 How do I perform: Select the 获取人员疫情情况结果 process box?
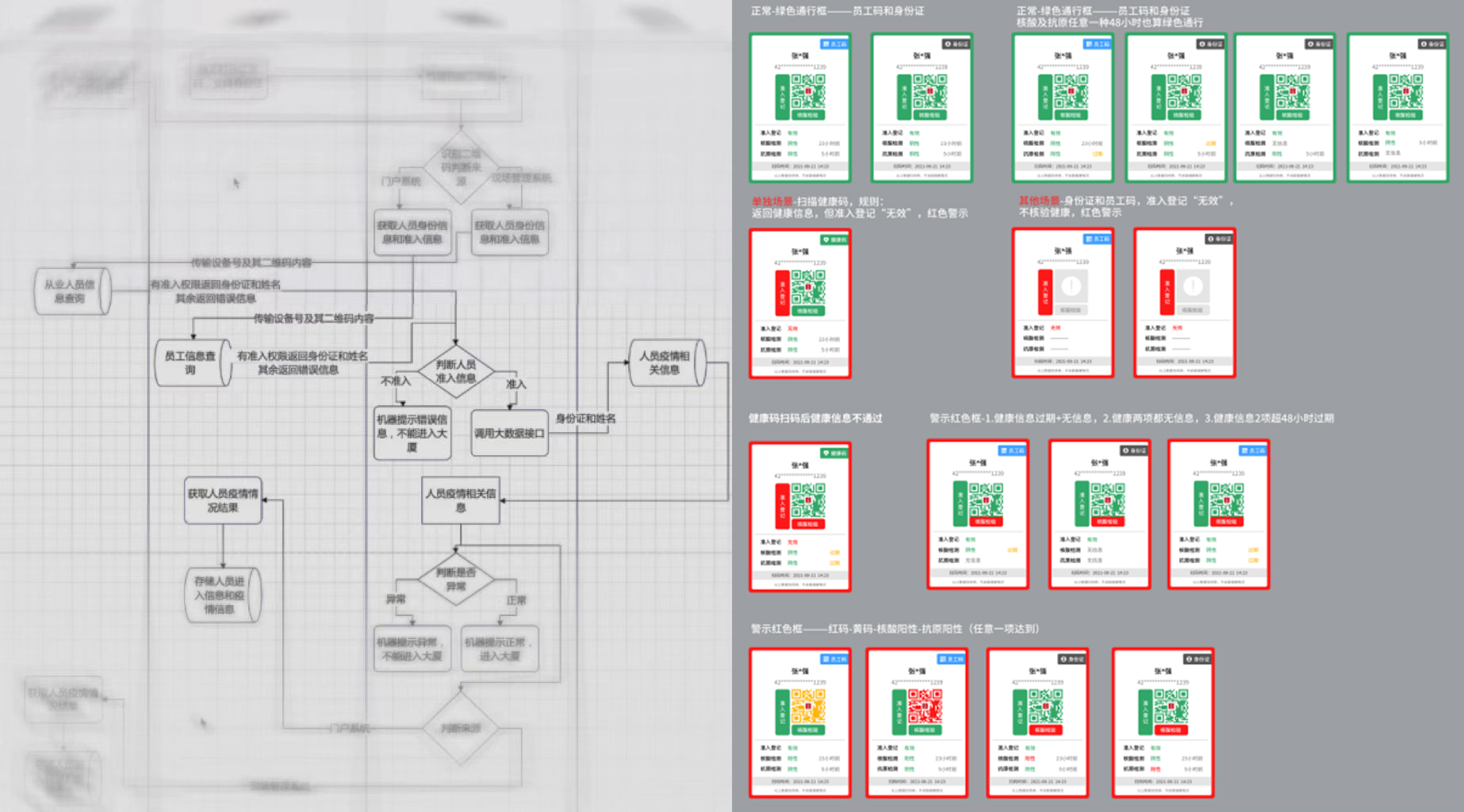tap(223, 500)
